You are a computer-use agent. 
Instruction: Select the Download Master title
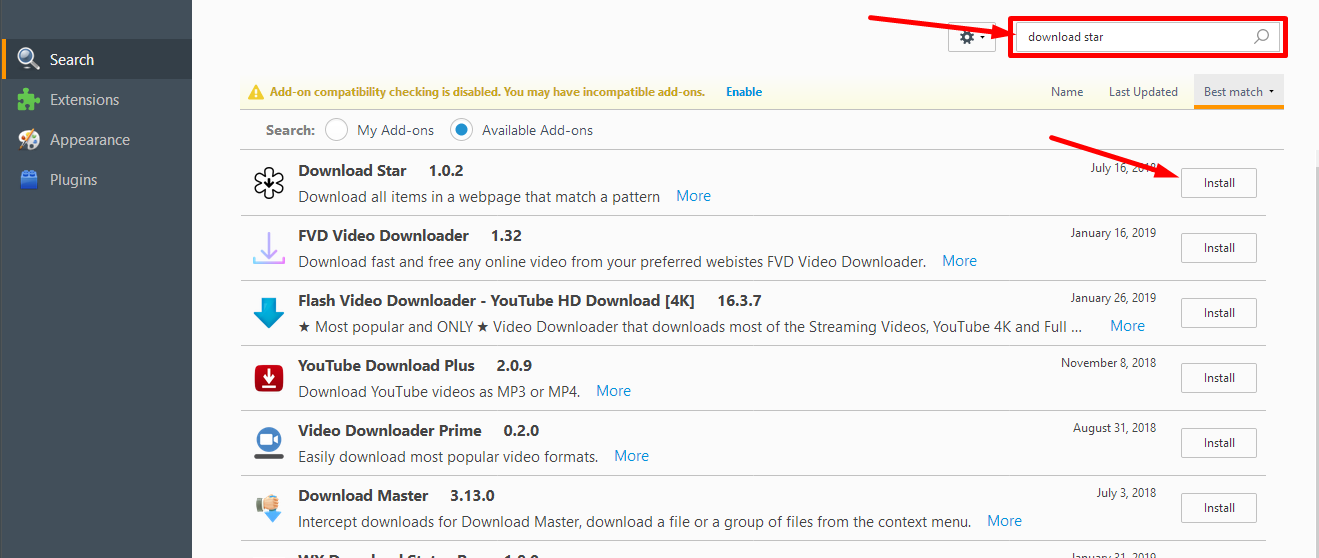[x=363, y=496]
